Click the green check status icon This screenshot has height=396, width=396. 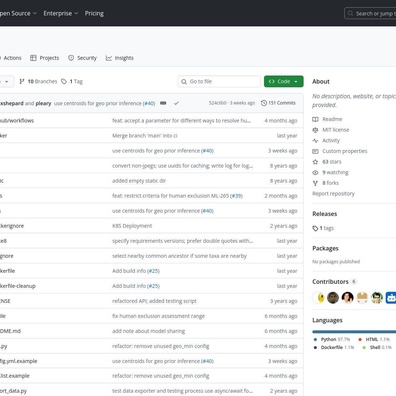[176, 103]
